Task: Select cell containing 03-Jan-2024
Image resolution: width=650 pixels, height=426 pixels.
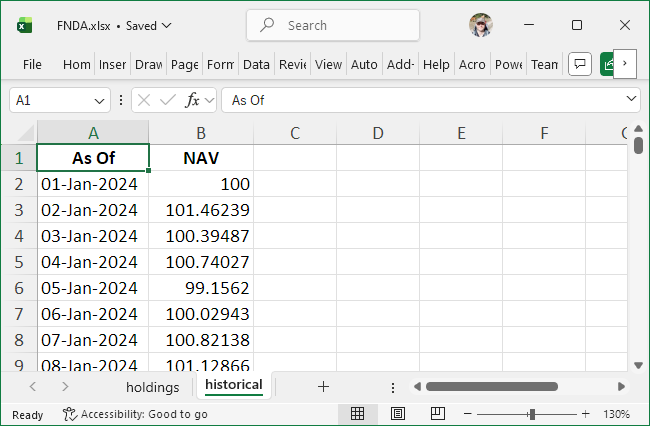Action: tap(93, 236)
